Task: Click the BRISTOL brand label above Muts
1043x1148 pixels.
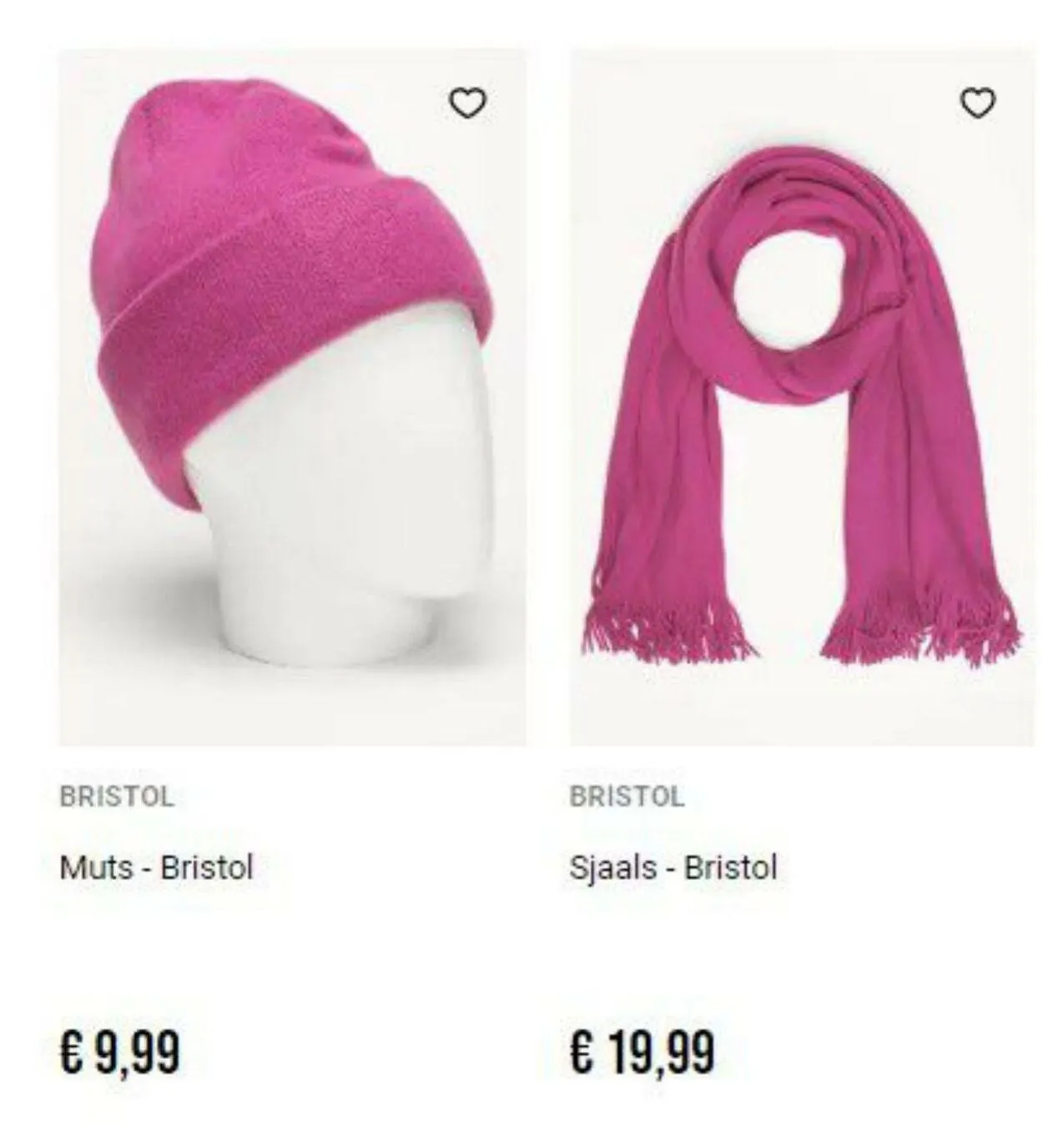Action: 117,796
